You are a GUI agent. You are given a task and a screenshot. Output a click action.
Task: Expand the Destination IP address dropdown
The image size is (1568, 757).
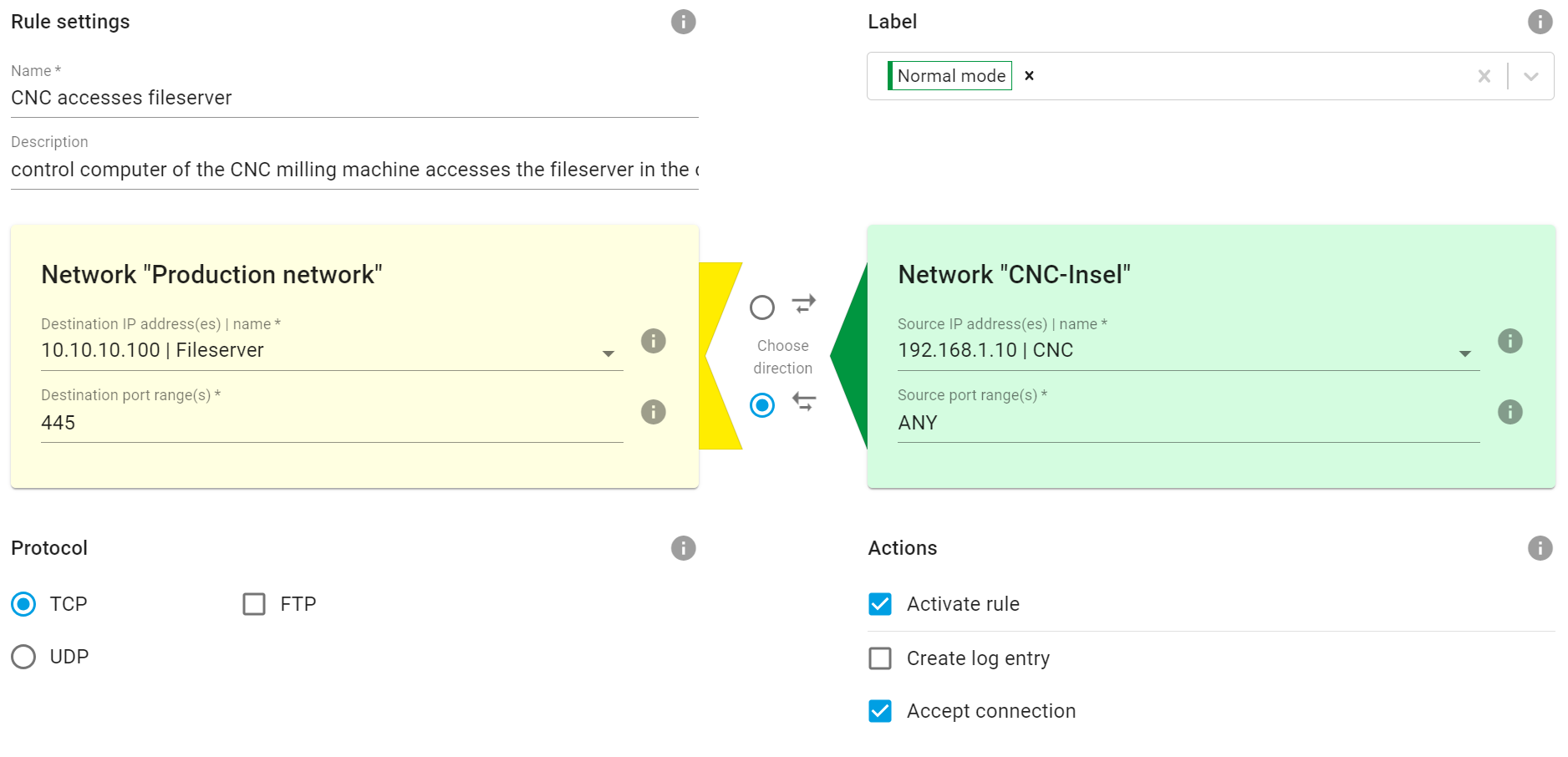click(x=608, y=353)
